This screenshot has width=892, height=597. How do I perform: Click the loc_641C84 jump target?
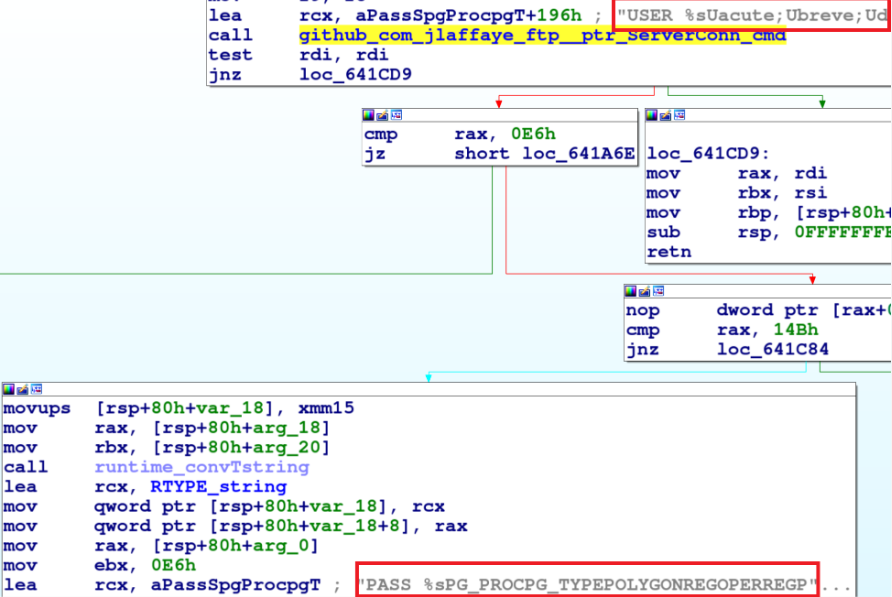tap(773, 349)
